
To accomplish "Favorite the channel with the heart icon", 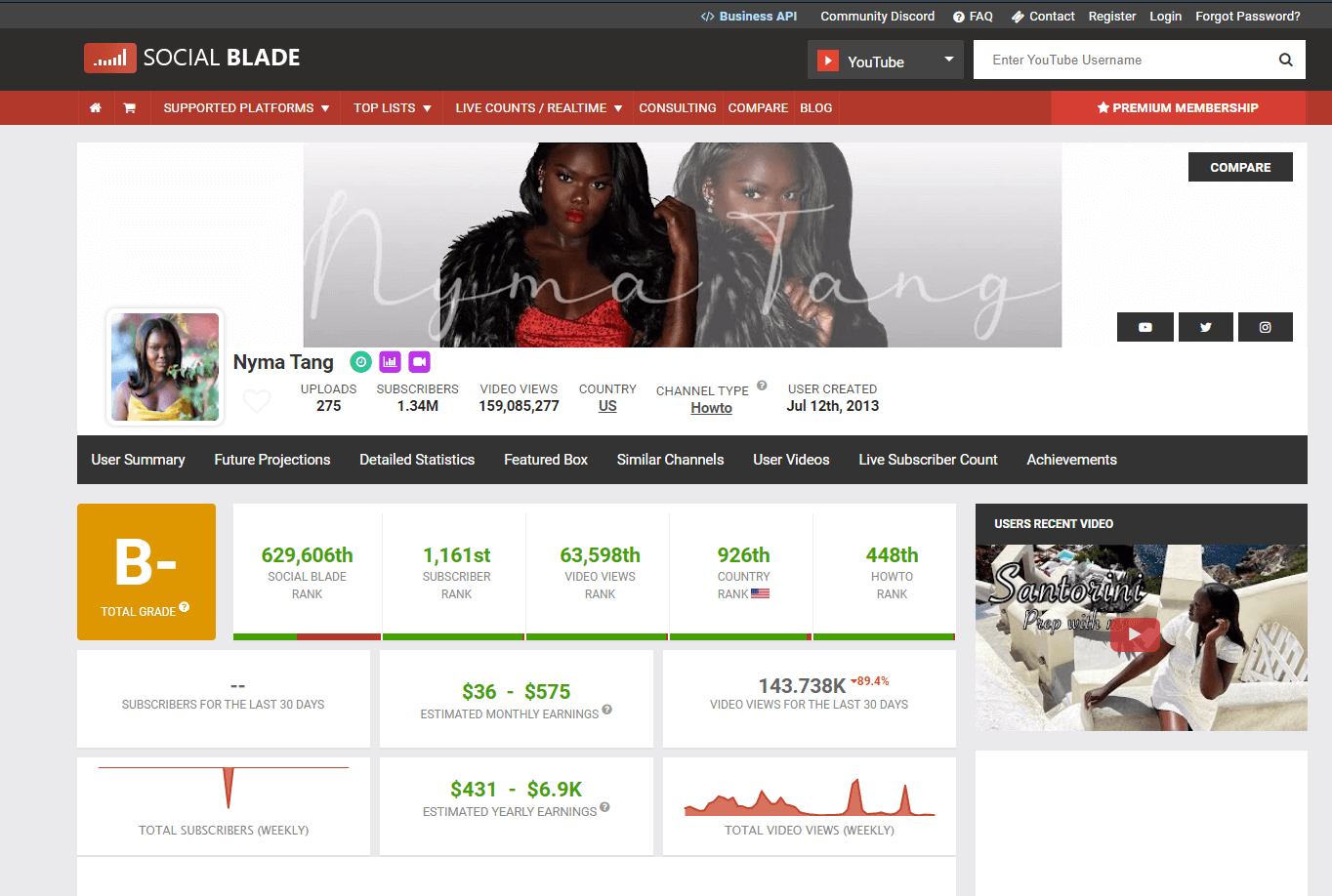I will click(x=256, y=400).
